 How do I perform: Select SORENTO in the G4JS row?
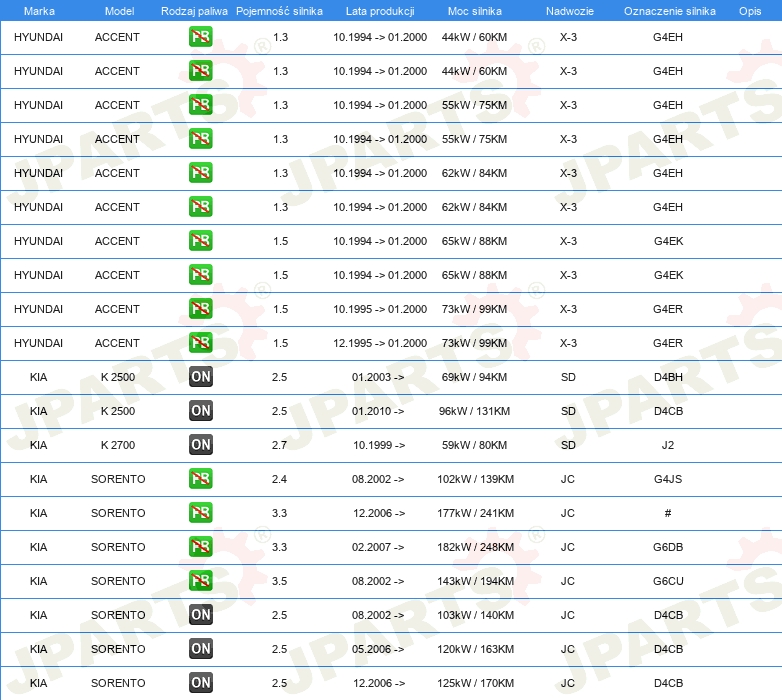click(118, 479)
